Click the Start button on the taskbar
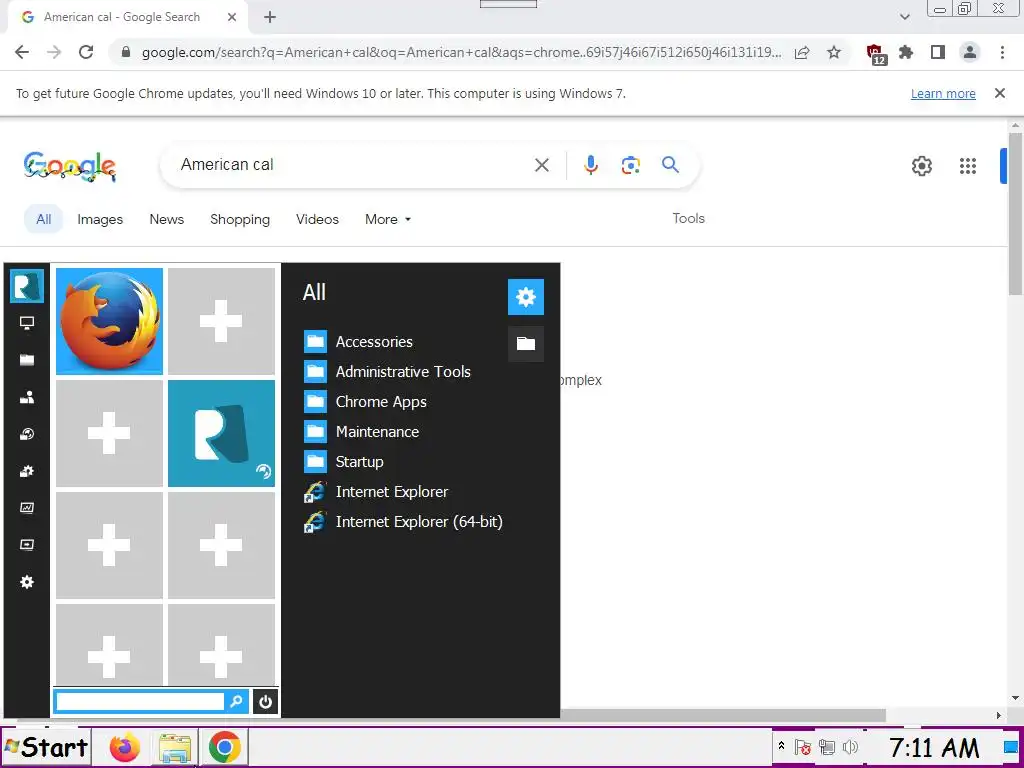The width and height of the screenshot is (1024, 768). click(x=46, y=747)
